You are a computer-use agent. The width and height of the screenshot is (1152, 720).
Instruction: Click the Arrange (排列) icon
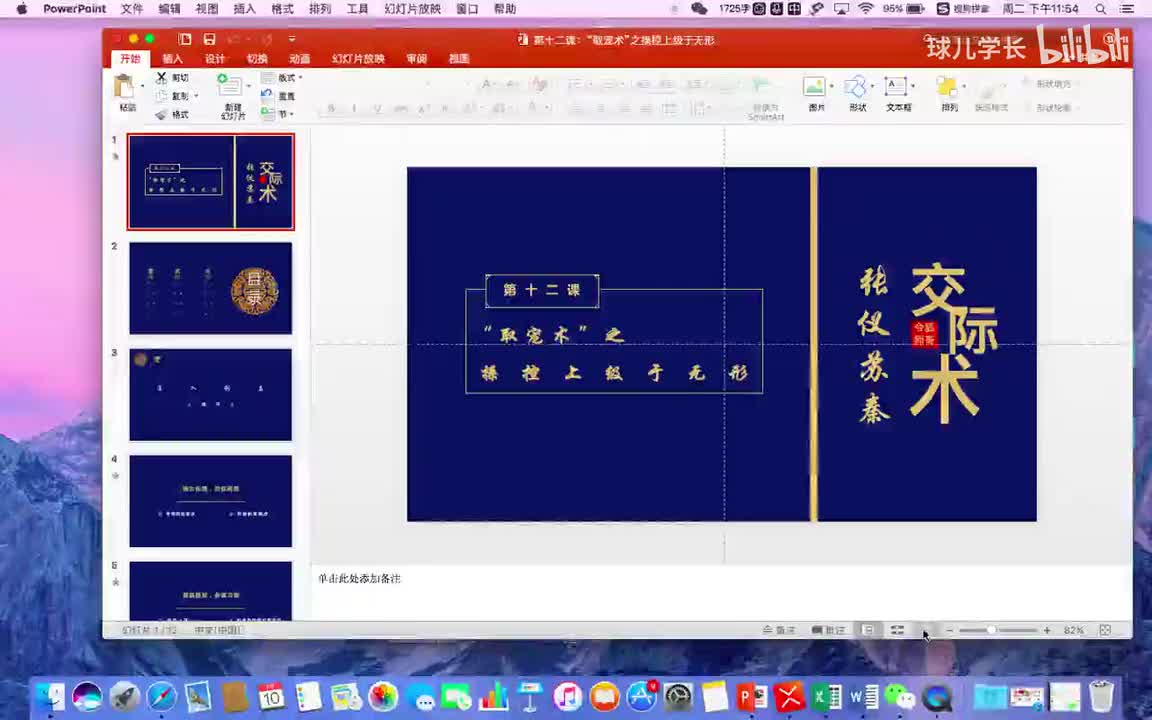[x=947, y=87]
